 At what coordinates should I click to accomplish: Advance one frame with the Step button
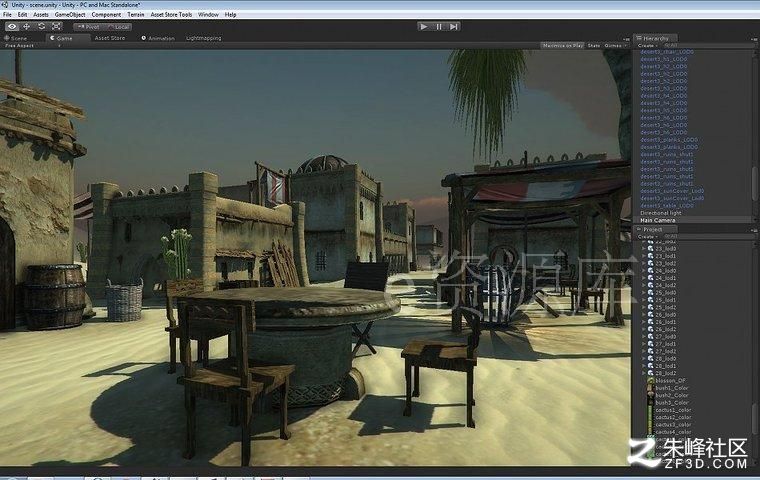[x=453, y=27]
